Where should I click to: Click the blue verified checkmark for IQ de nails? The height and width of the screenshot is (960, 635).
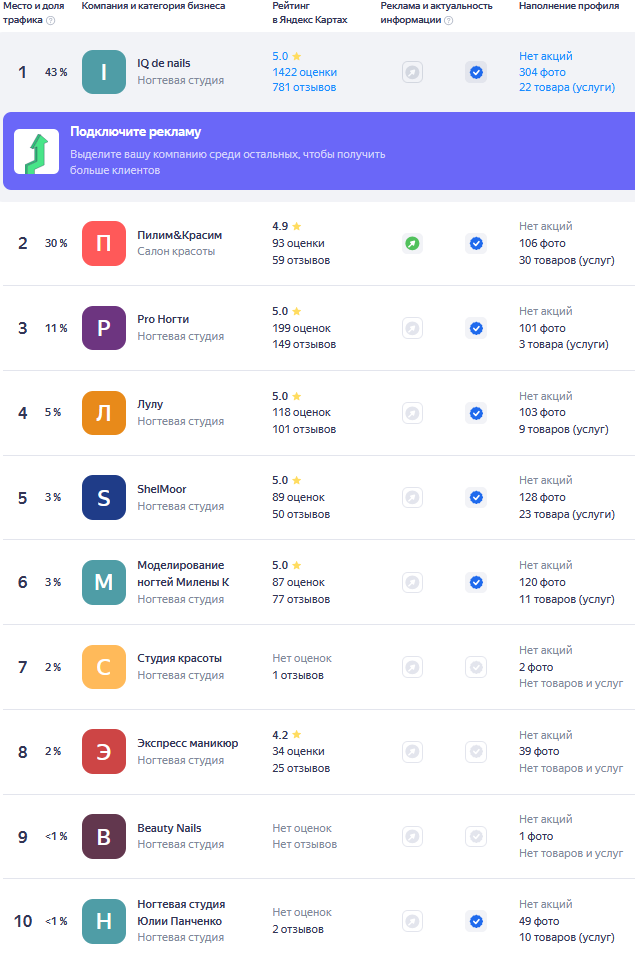476,72
